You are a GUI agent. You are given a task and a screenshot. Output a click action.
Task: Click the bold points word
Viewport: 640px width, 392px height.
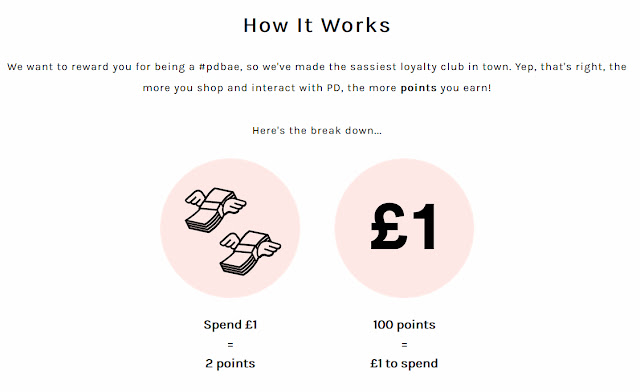tap(418, 88)
